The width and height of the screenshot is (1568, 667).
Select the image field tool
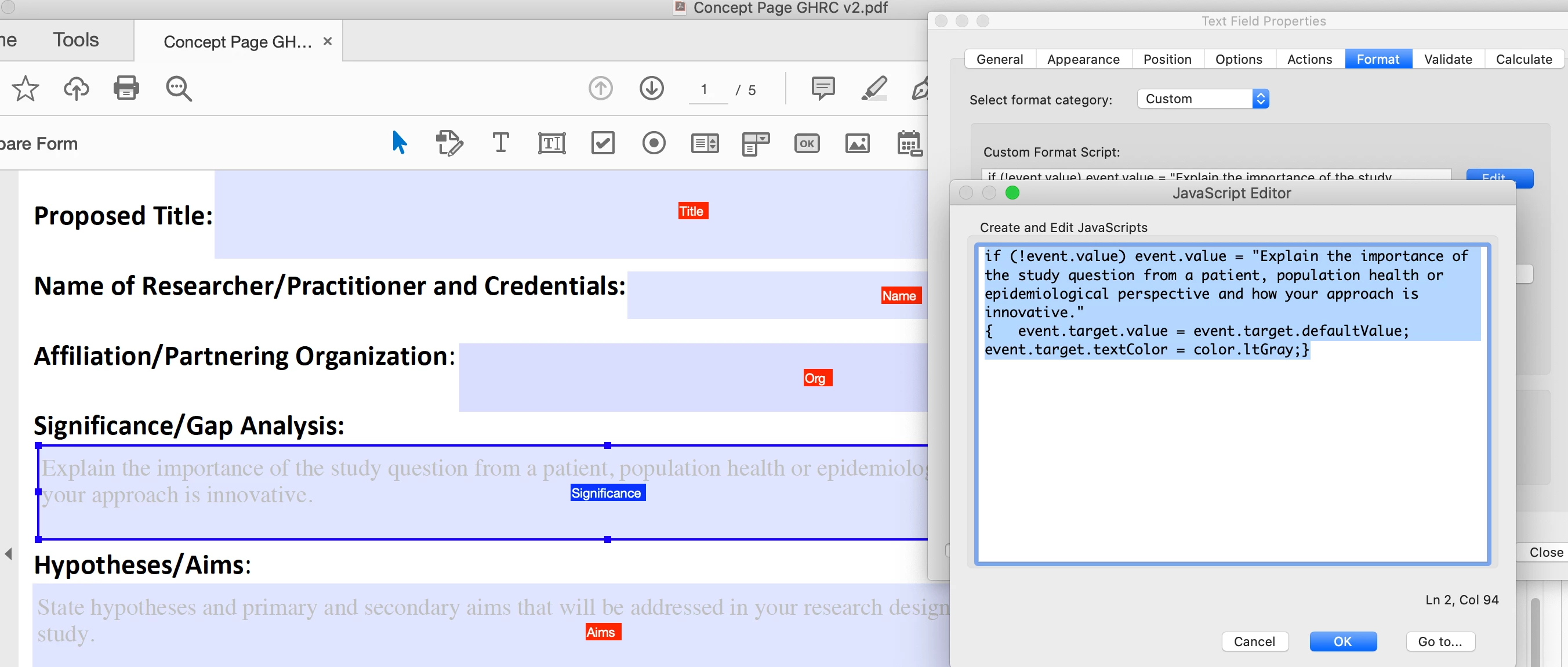[x=857, y=144]
